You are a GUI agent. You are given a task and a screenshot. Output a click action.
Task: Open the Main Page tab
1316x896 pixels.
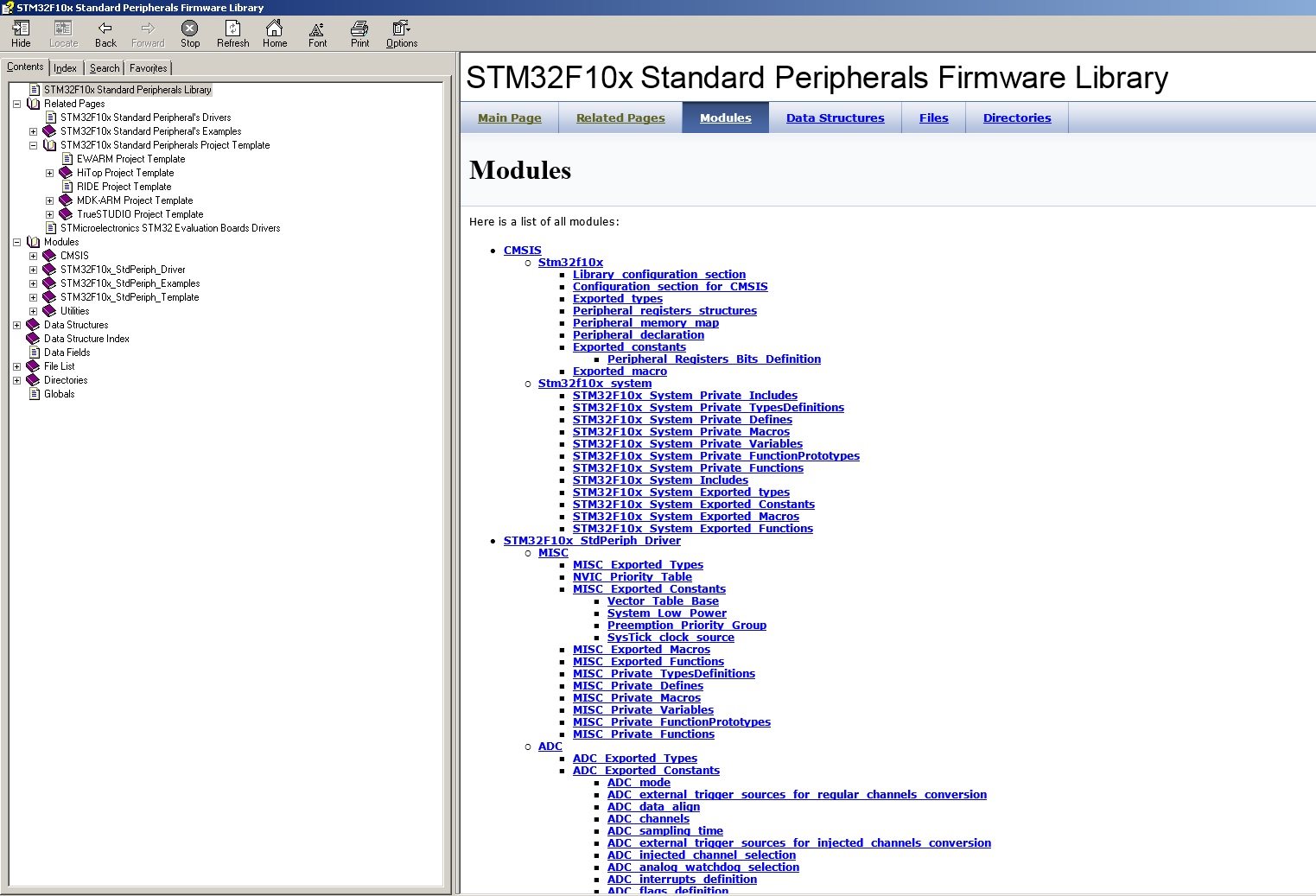(510, 118)
